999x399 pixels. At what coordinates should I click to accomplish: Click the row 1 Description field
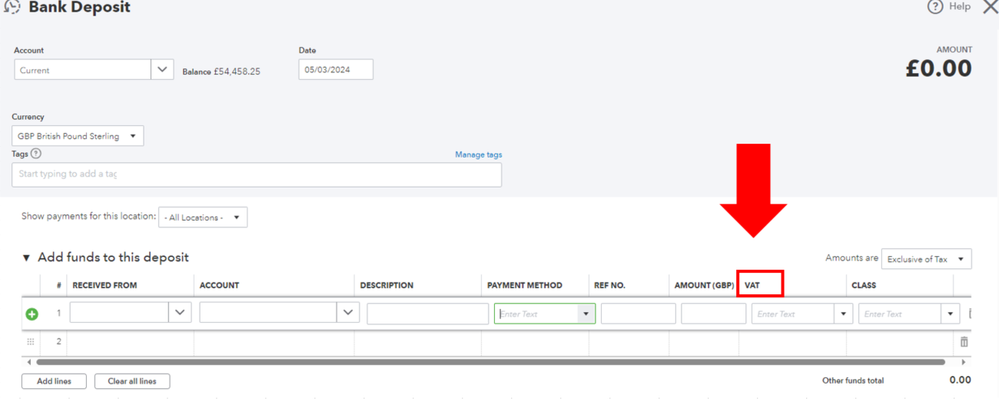coord(428,314)
